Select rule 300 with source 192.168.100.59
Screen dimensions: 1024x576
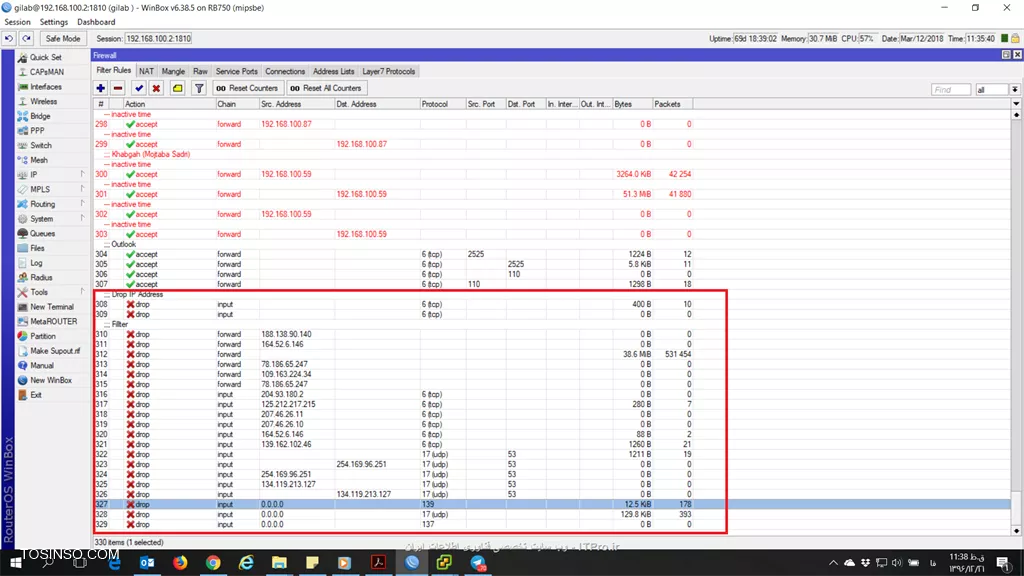552,174
